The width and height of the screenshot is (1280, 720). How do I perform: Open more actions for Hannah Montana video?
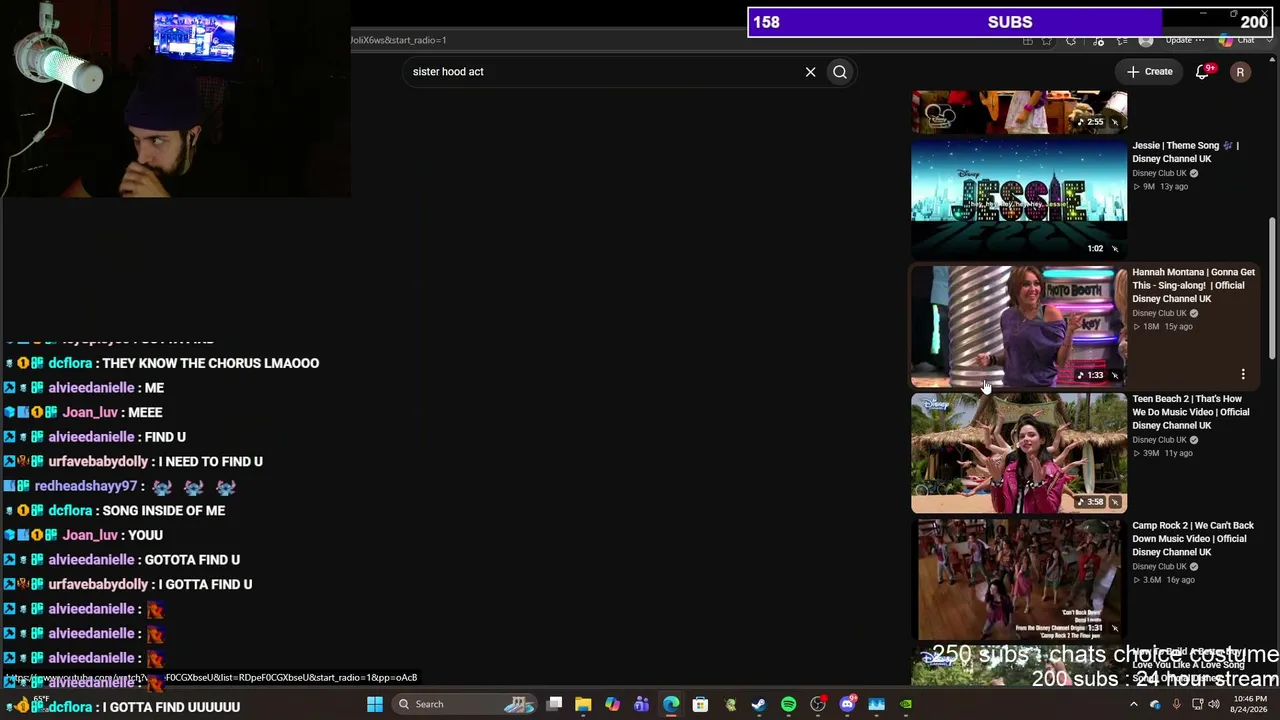click(x=1243, y=374)
